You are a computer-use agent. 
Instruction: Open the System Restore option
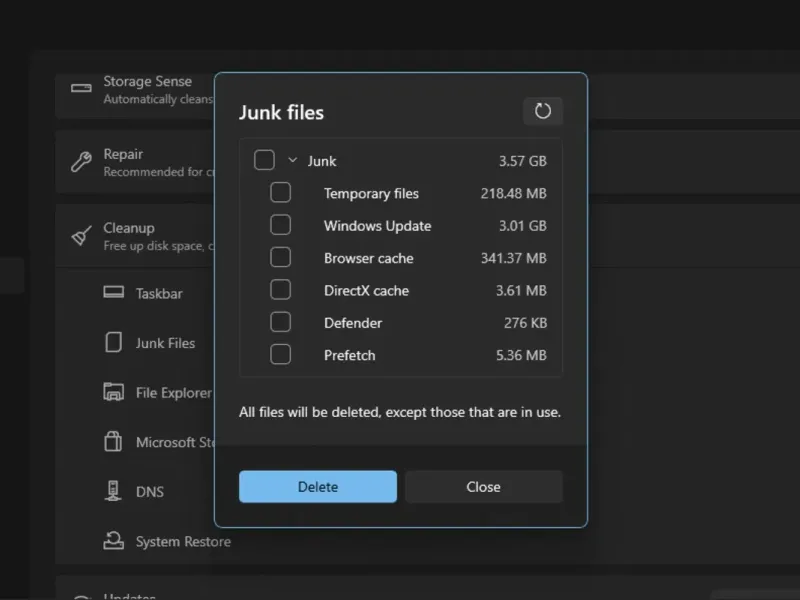(x=183, y=541)
